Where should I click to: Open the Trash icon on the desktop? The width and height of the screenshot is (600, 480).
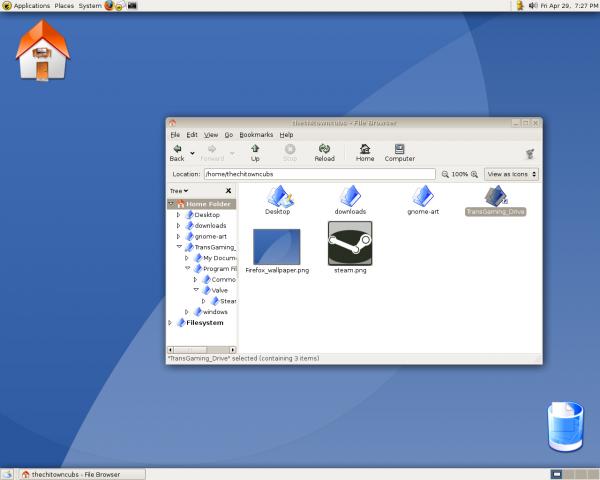(x=564, y=425)
